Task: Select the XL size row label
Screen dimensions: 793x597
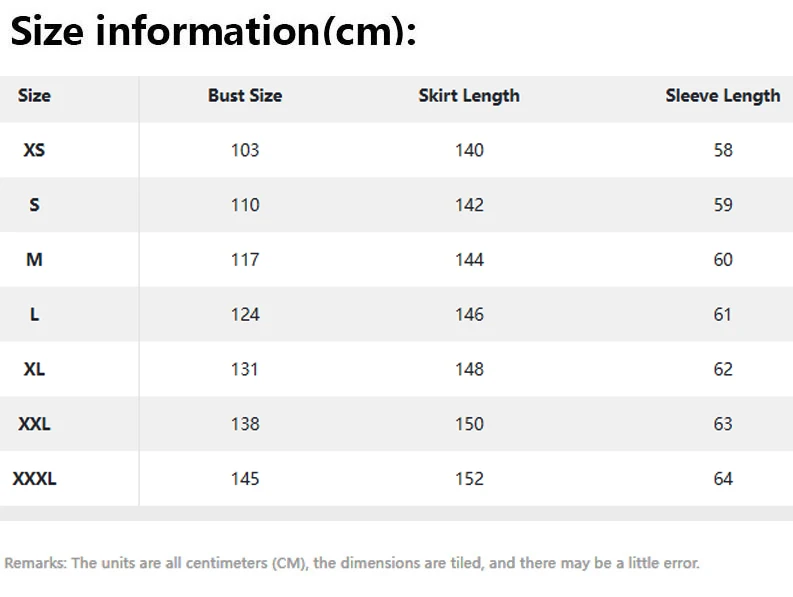Action: coord(34,369)
